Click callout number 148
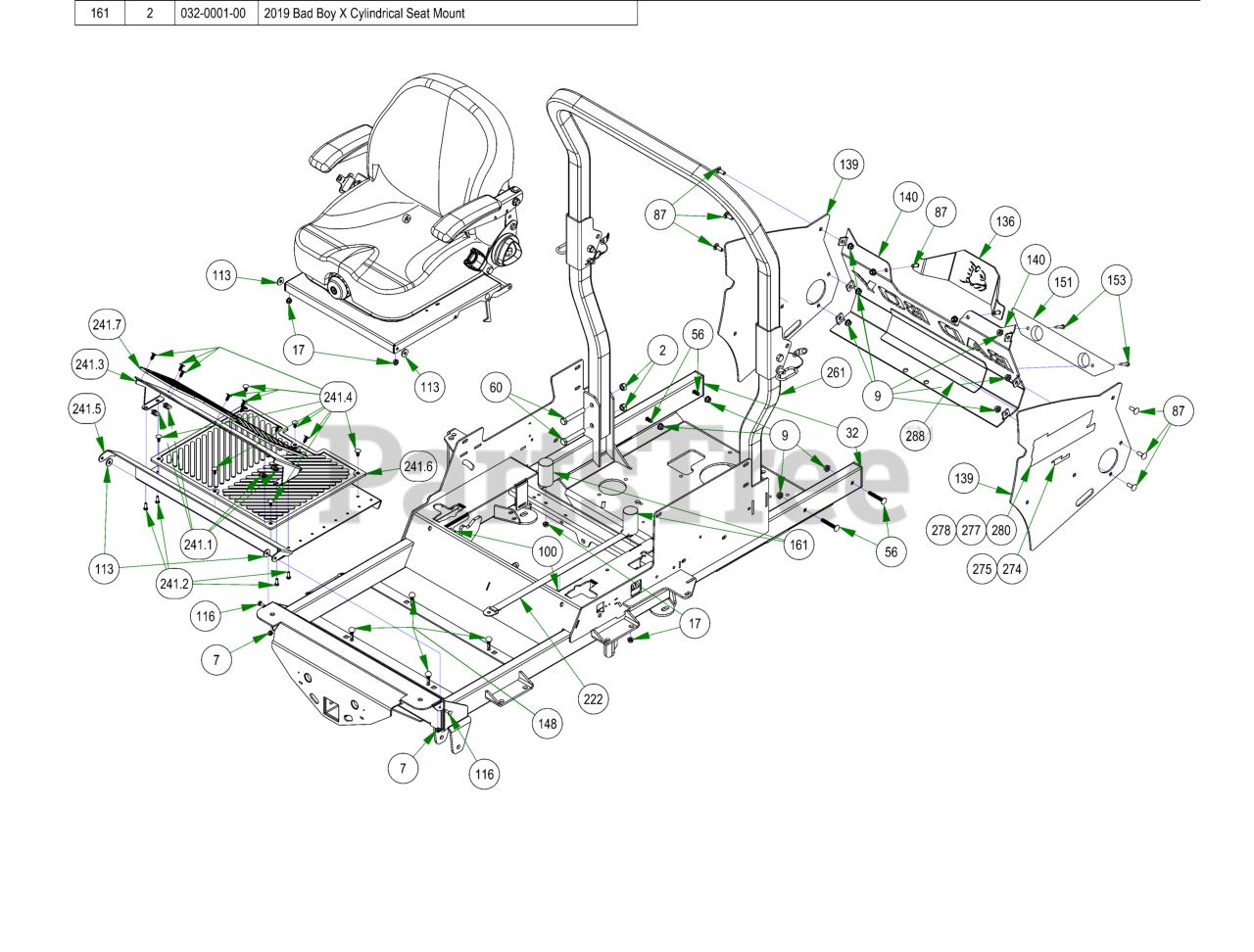The width and height of the screenshot is (1254, 952). (547, 724)
